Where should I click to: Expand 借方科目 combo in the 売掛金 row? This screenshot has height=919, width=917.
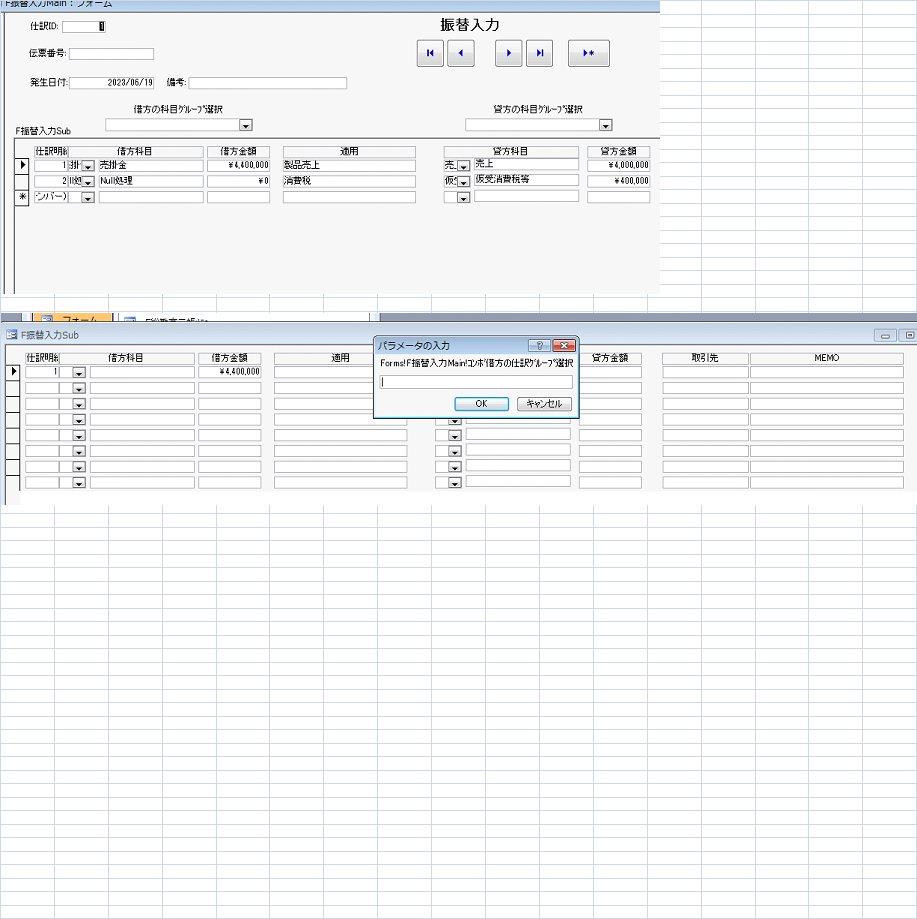(x=88, y=166)
